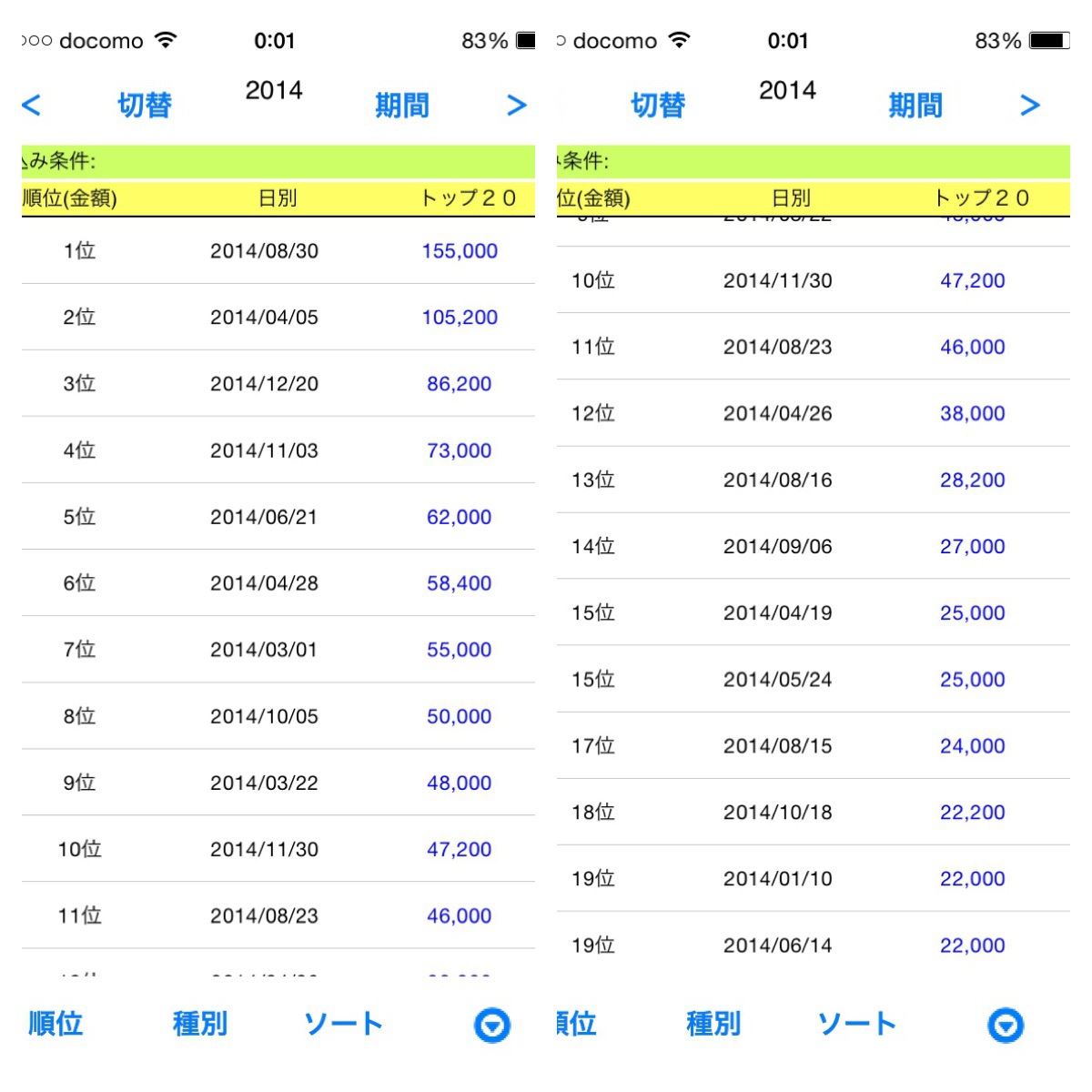Tap トップ２０ header in left screen
Screen dimensions: 1092x1092
tap(469, 198)
